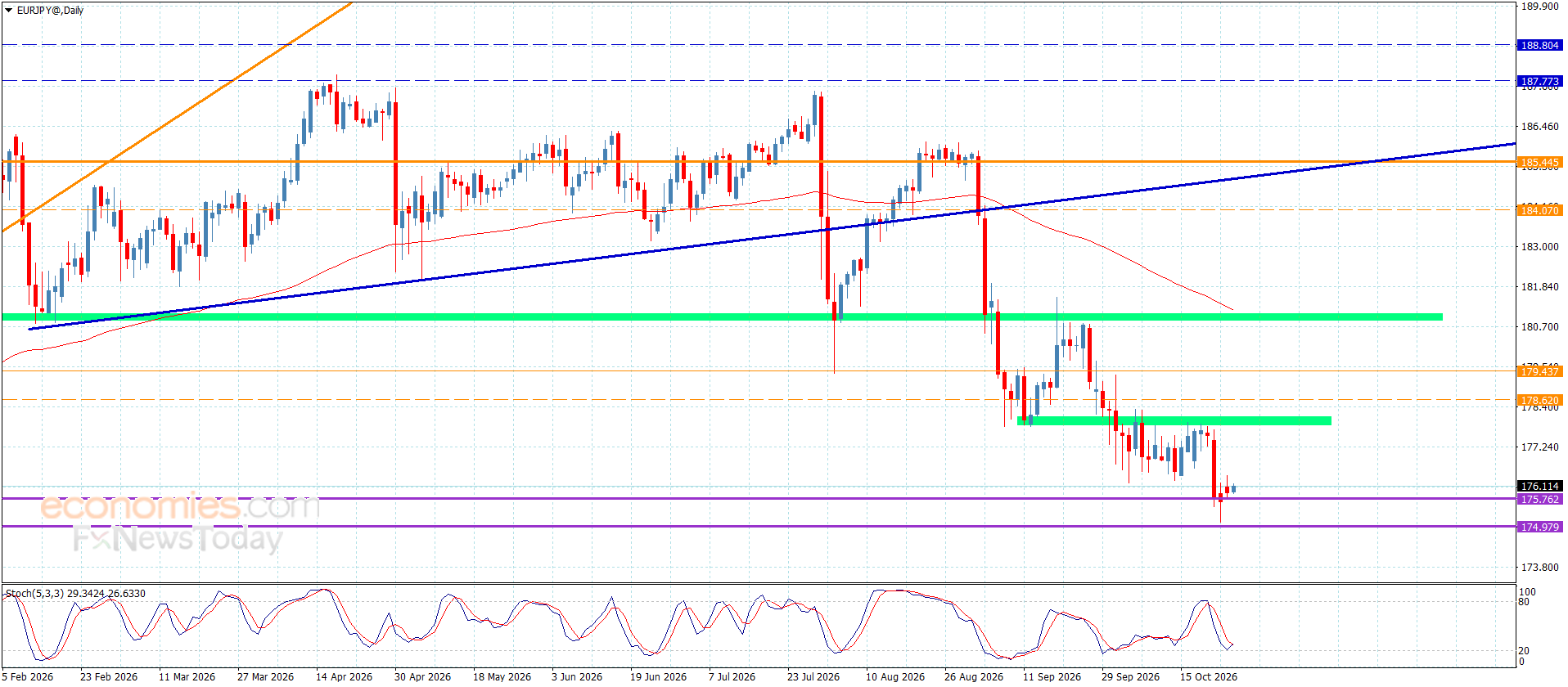Click the 26 Aug 2026 date label
Image resolution: width=1568 pixels, height=687 pixels.
[x=974, y=677]
